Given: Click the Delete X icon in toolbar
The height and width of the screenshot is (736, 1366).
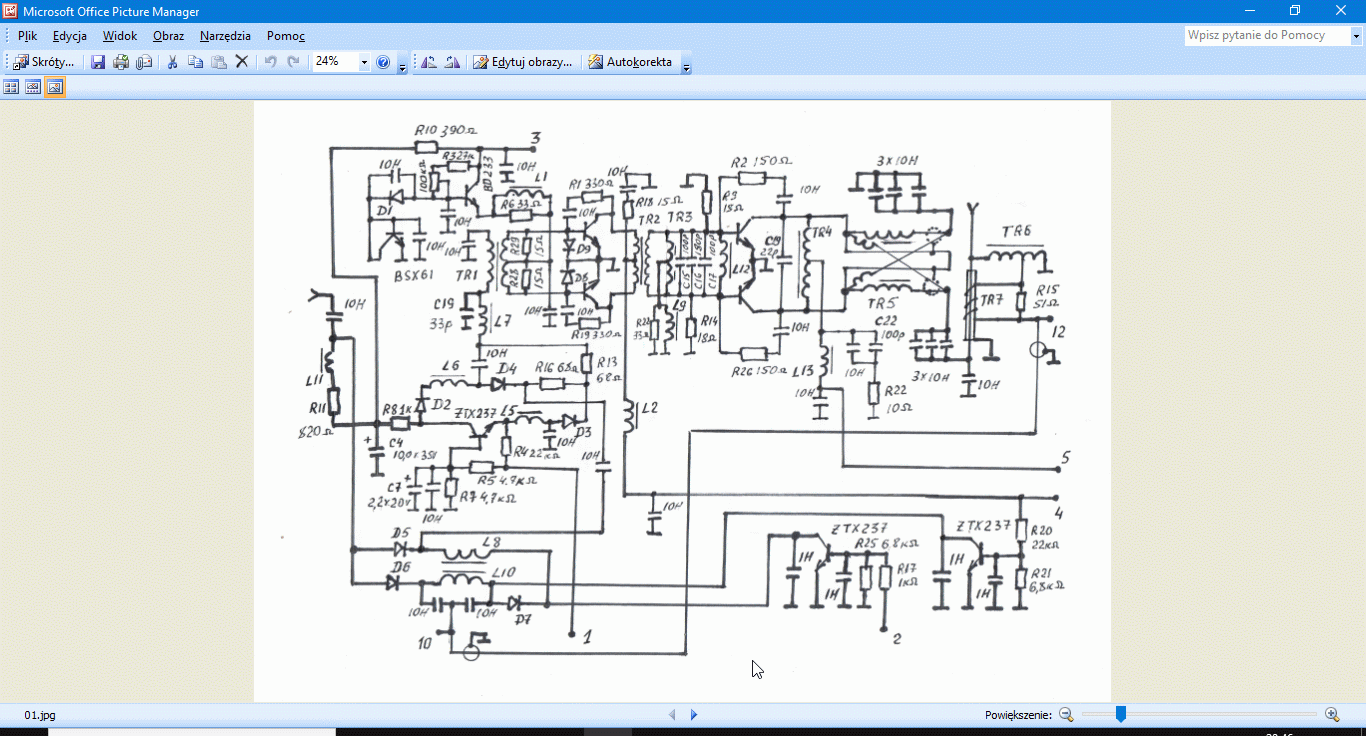Looking at the screenshot, I should (x=241, y=62).
